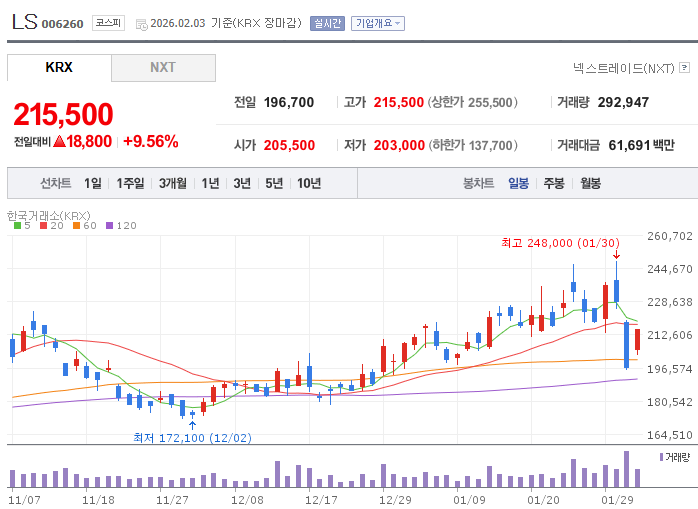
Task: Click the last red candlestick on the chart
Action: (637, 341)
